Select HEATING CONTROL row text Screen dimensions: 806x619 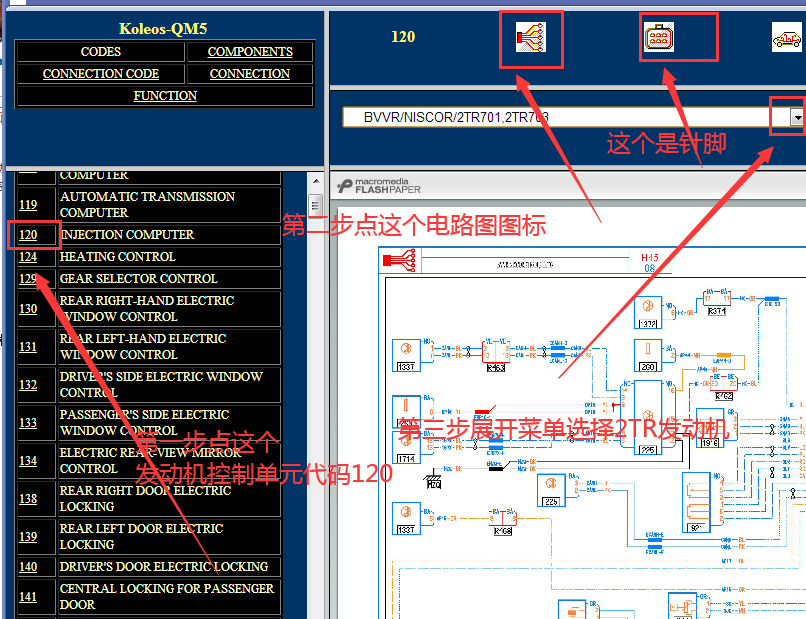point(118,257)
